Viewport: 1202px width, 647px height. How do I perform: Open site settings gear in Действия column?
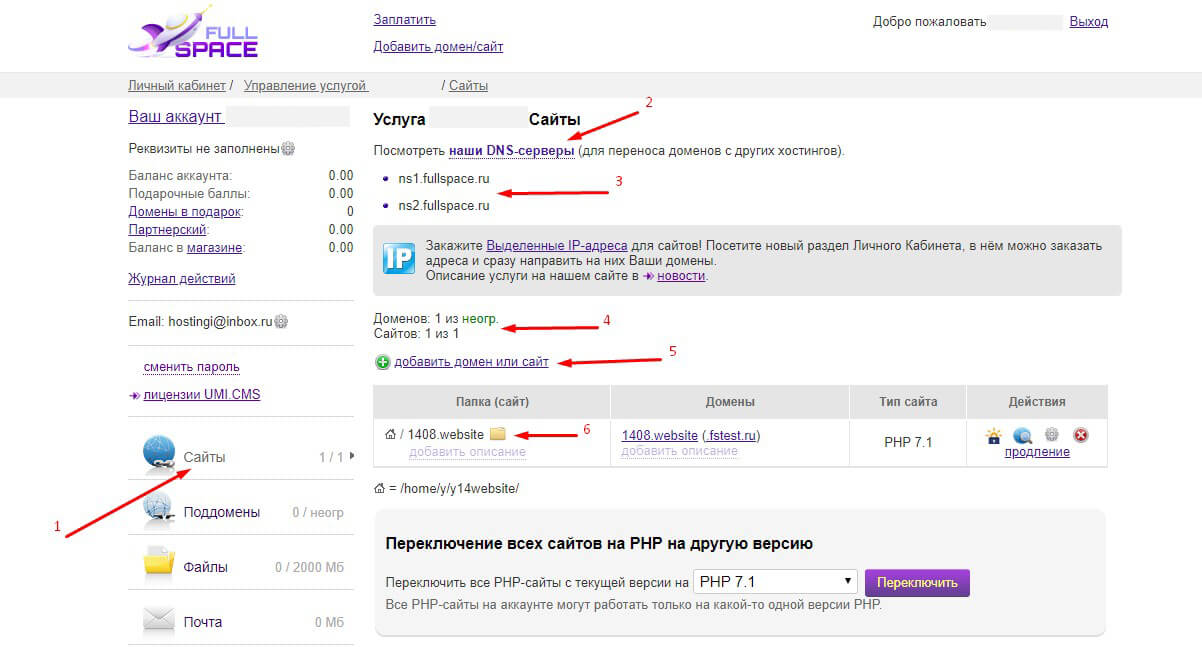(x=1051, y=435)
